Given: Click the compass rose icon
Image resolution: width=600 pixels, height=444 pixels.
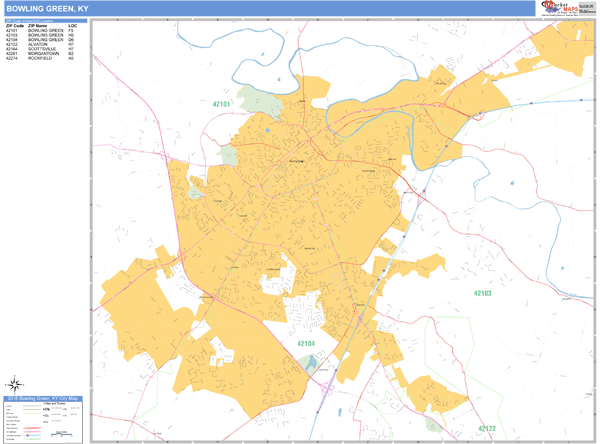Looking at the screenshot, I should click(15, 384).
